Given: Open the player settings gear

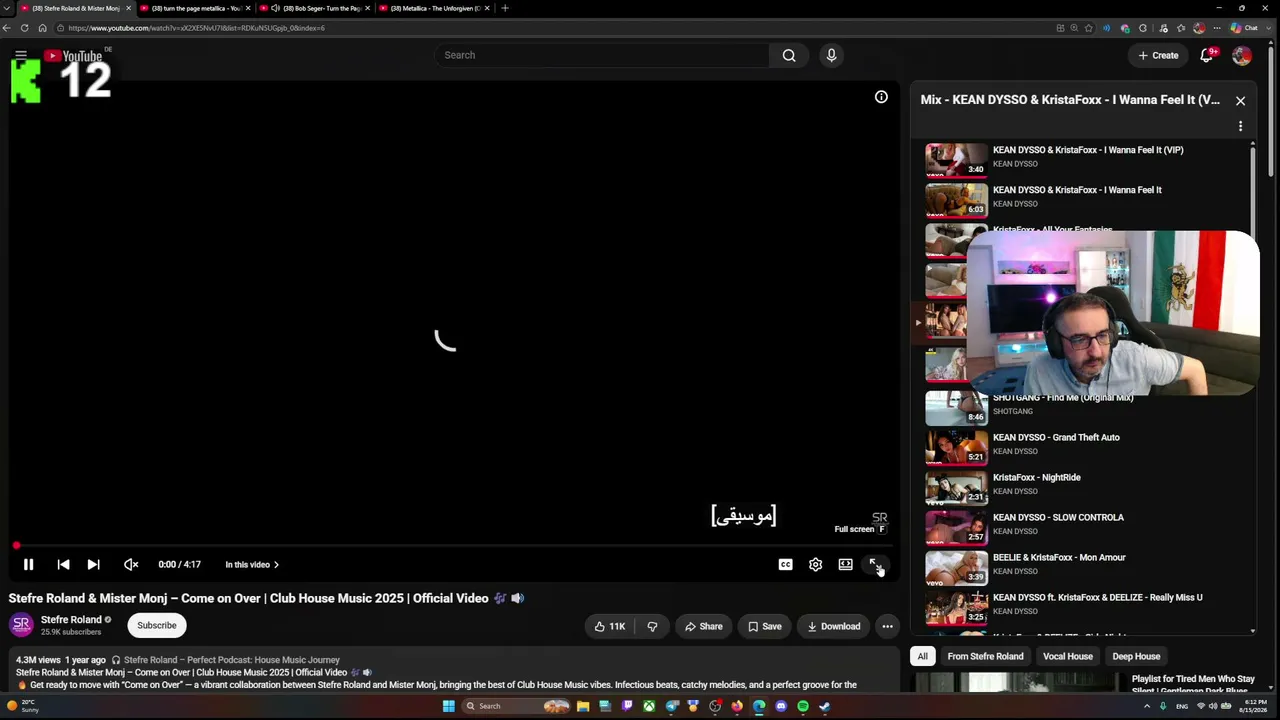Looking at the screenshot, I should click(815, 565).
